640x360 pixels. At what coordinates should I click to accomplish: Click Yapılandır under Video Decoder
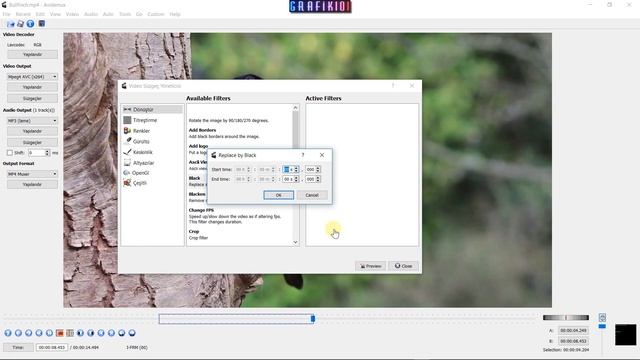[x=32, y=54]
